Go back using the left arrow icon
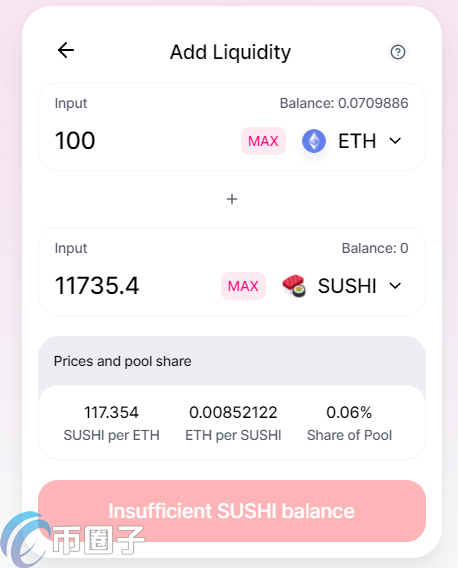 point(66,50)
